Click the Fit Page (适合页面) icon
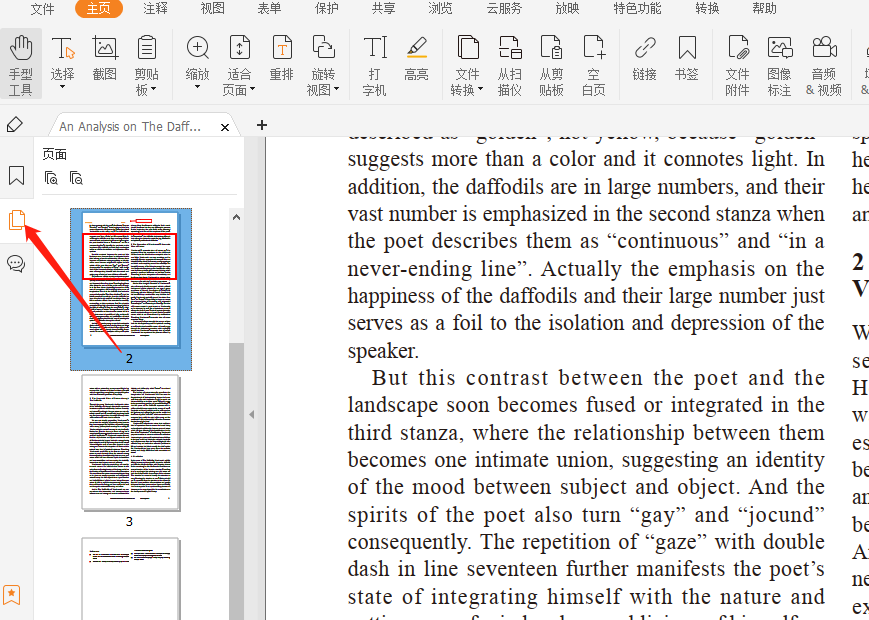 click(239, 48)
